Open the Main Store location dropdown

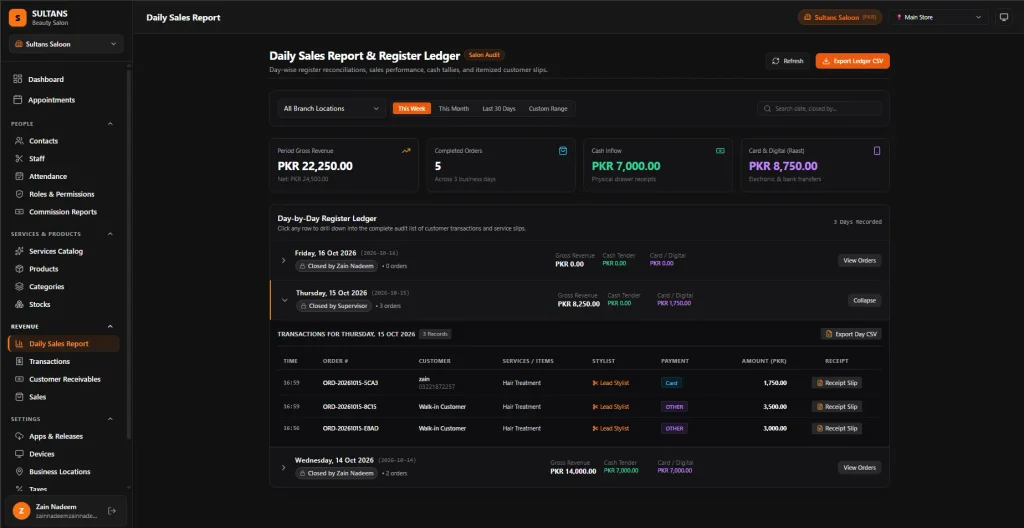pos(938,18)
